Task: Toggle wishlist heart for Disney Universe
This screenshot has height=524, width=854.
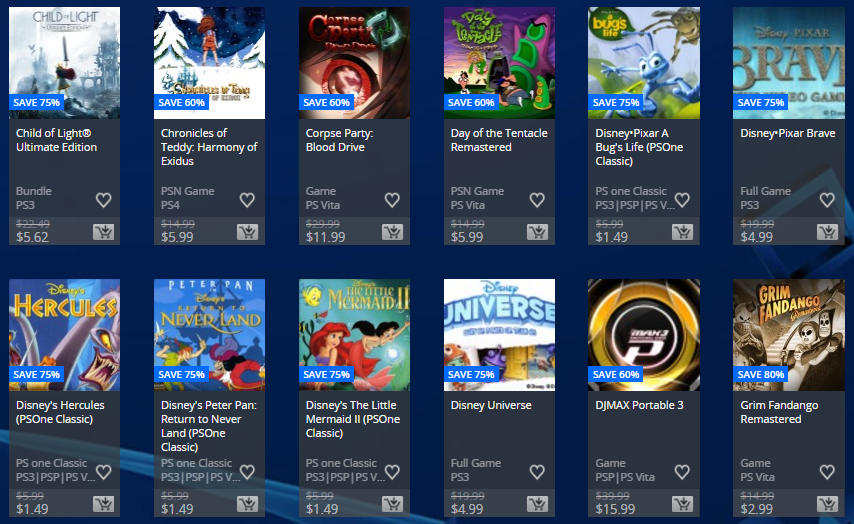Action: 537,472
